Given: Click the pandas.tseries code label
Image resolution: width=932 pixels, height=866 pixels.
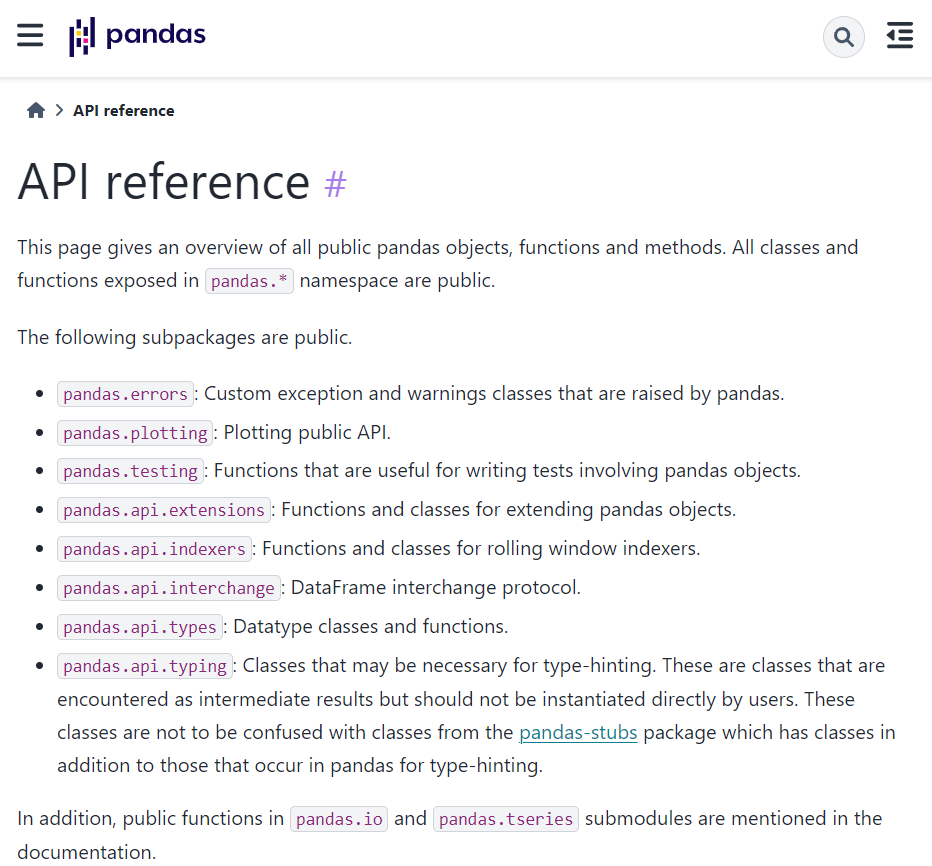Looking at the screenshot, I should click(506, 819).
